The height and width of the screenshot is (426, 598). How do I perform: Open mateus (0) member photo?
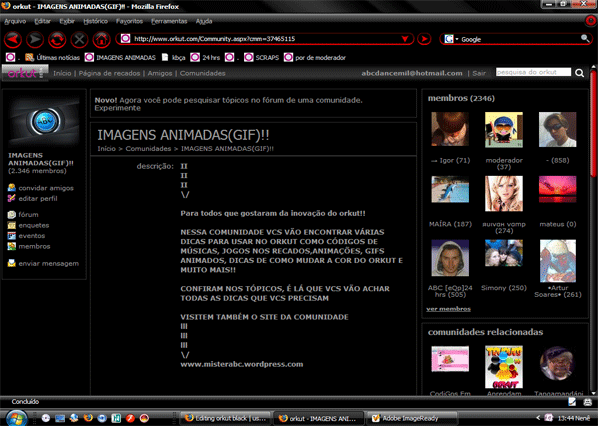coord(558,190)
